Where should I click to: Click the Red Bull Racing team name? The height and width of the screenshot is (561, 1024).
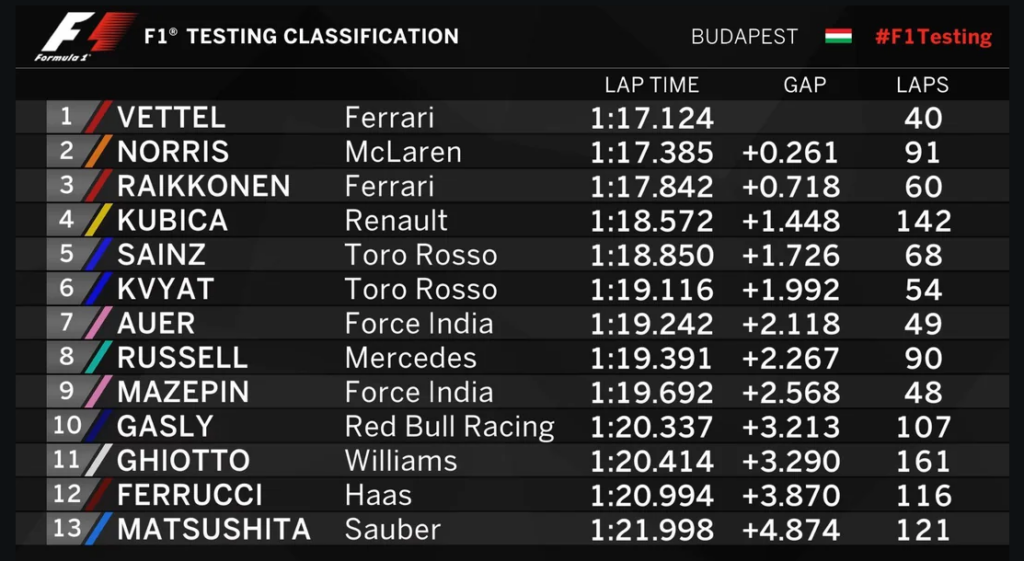pos(449,426)
